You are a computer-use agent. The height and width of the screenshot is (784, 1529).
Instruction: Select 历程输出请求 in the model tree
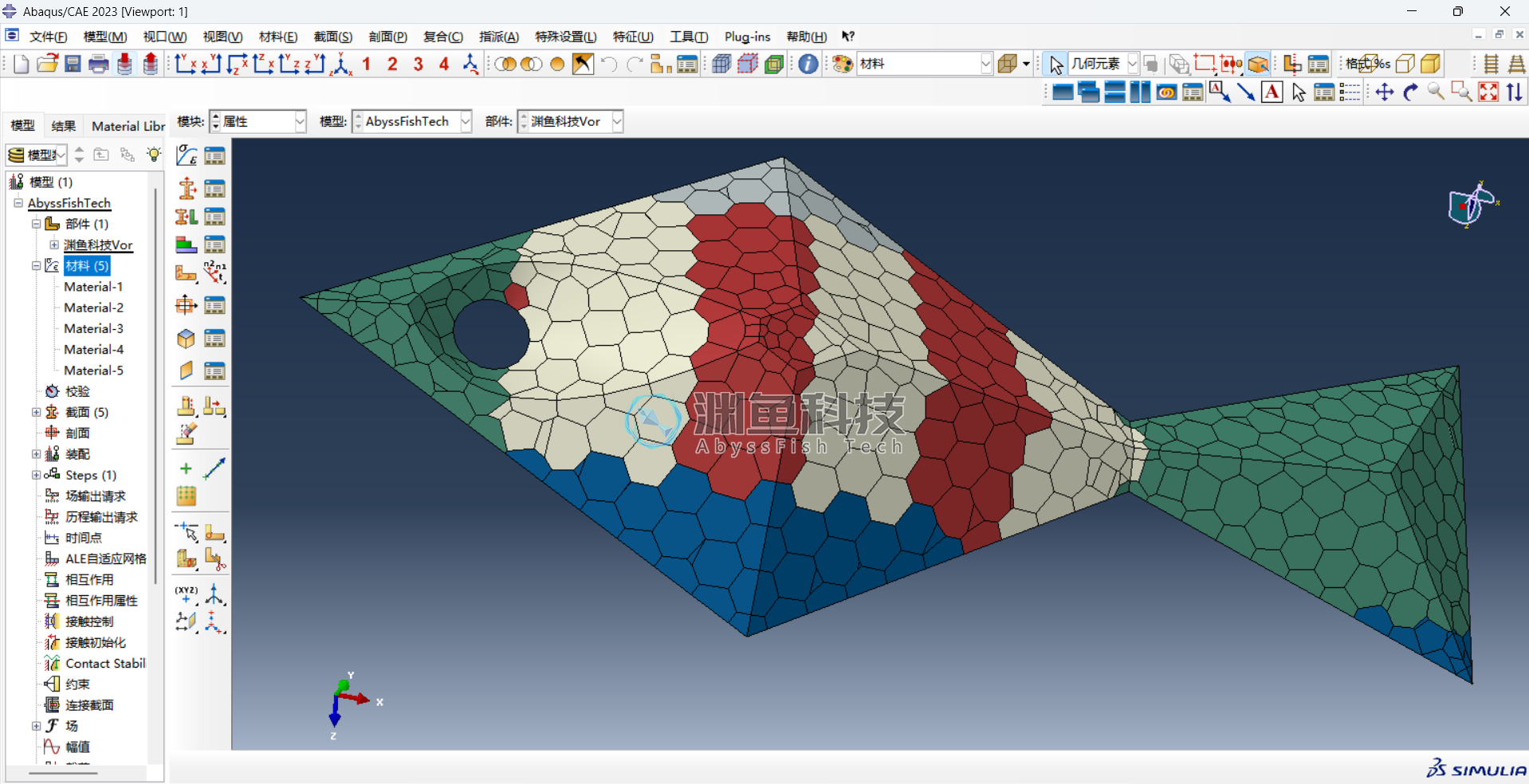101,517
